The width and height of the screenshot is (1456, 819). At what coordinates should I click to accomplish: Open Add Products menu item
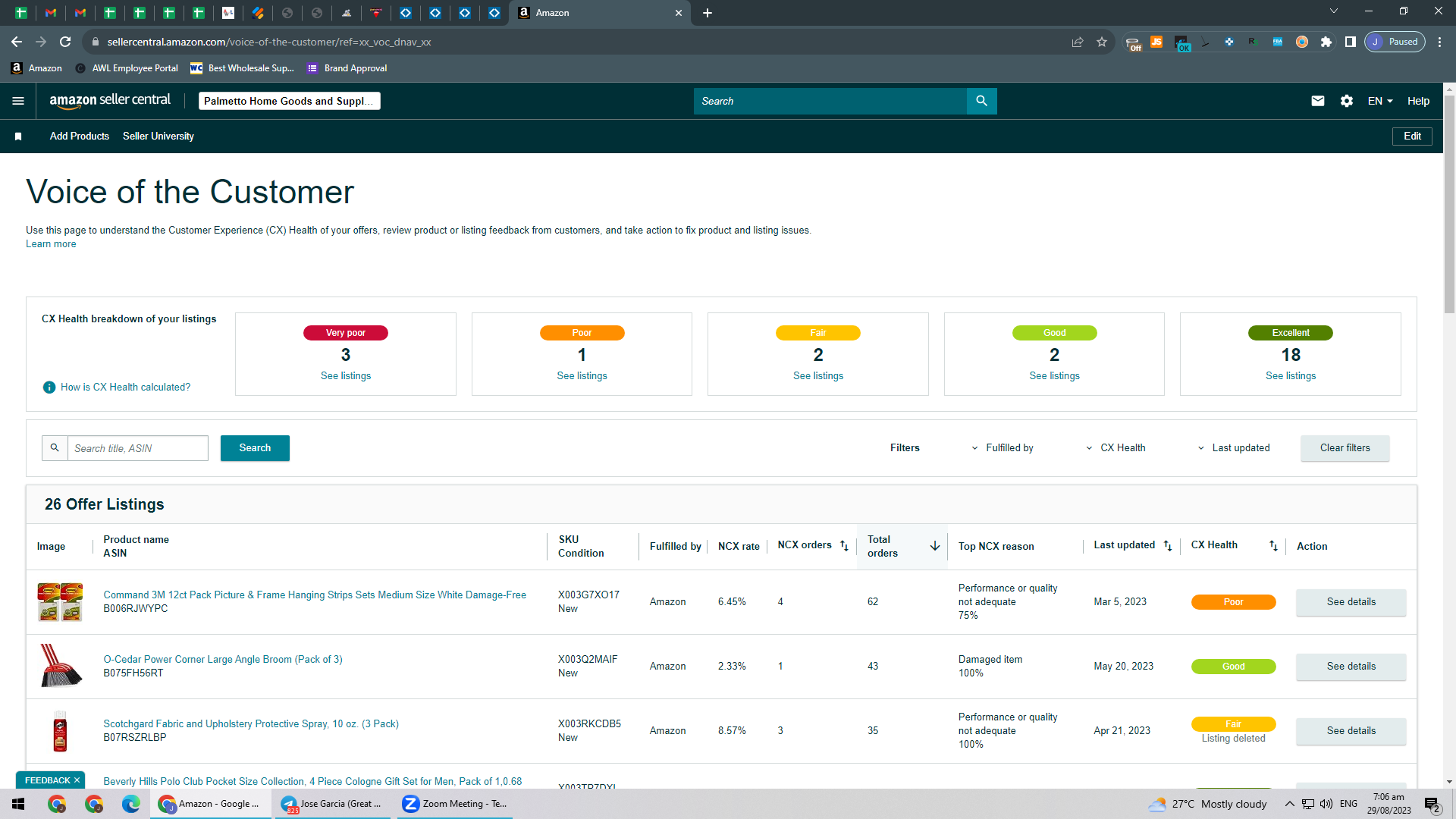[80, 136]
